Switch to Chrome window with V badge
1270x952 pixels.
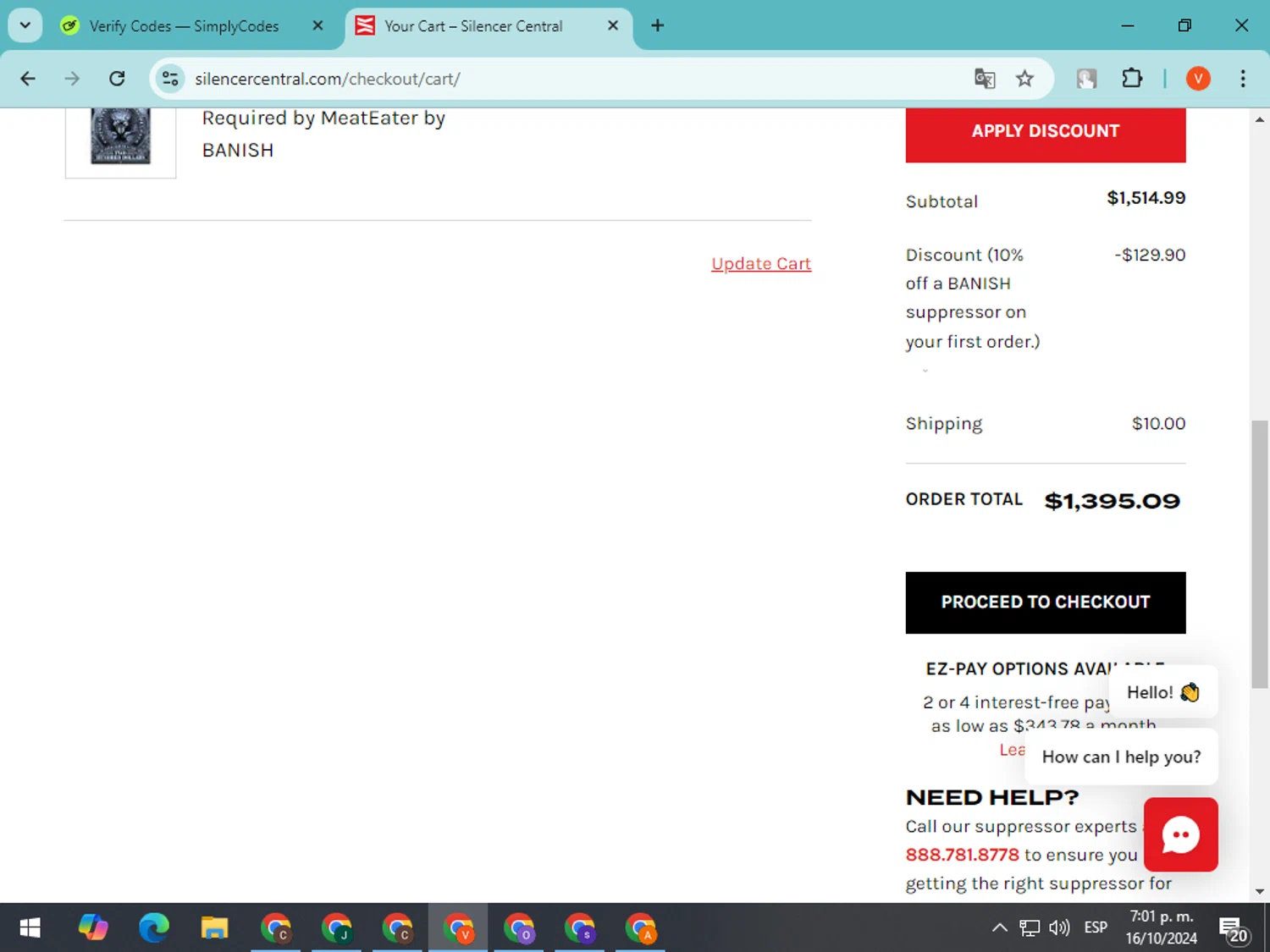[458, 928]
